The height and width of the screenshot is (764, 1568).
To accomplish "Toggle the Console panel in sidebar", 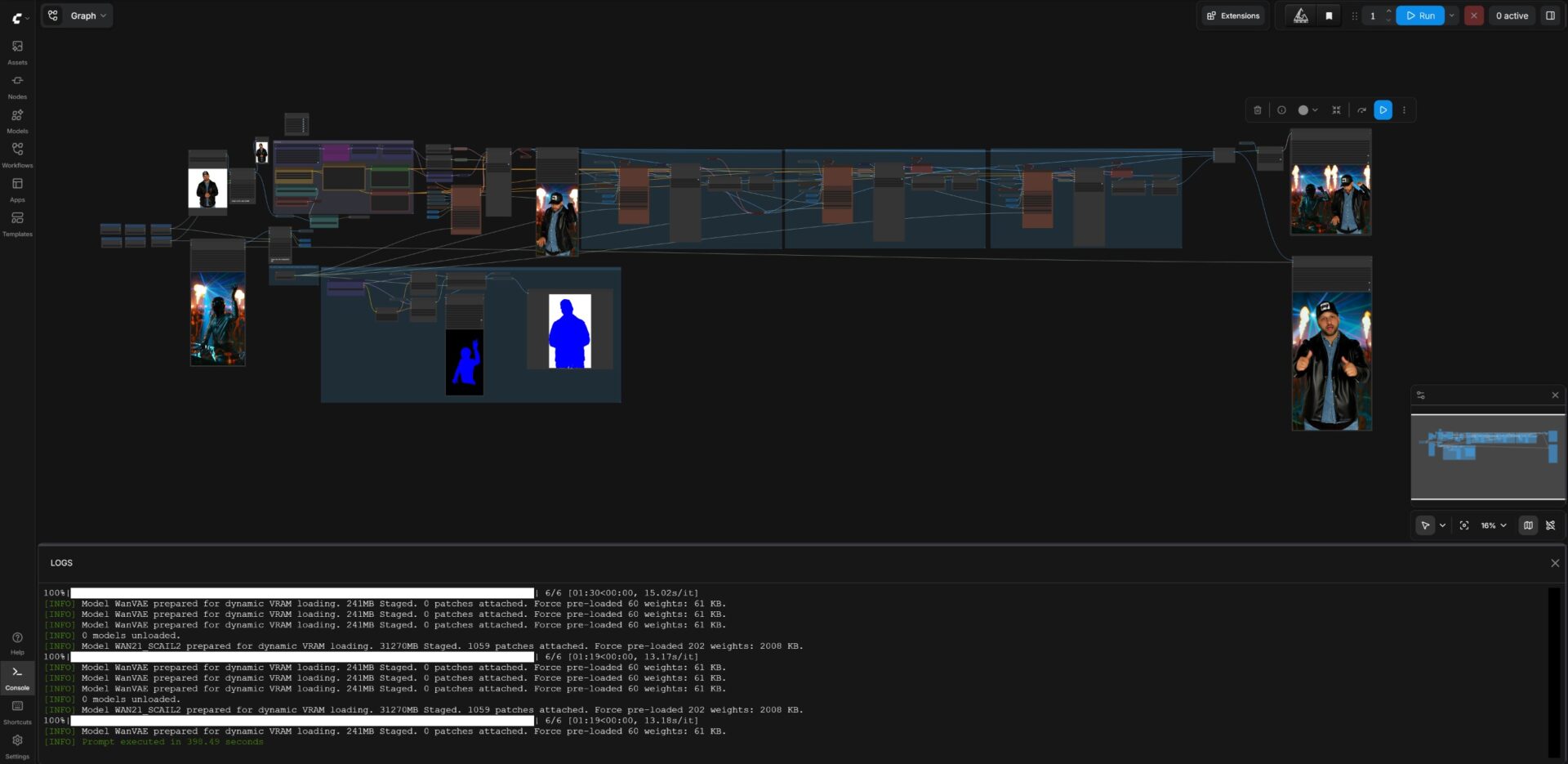I will click(17, 677).
